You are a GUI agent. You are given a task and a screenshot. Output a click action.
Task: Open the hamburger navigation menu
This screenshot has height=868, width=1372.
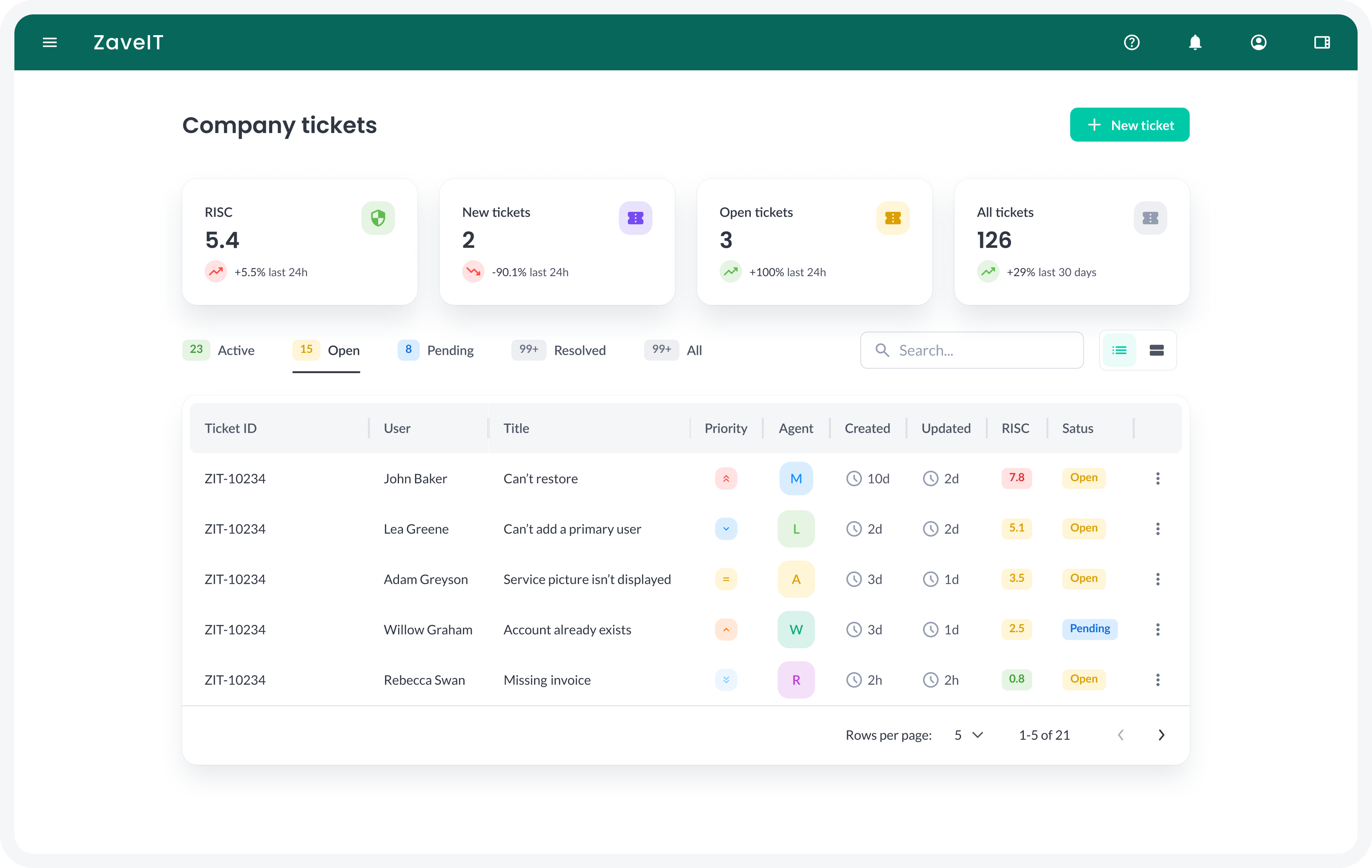(x=50, y=42)
